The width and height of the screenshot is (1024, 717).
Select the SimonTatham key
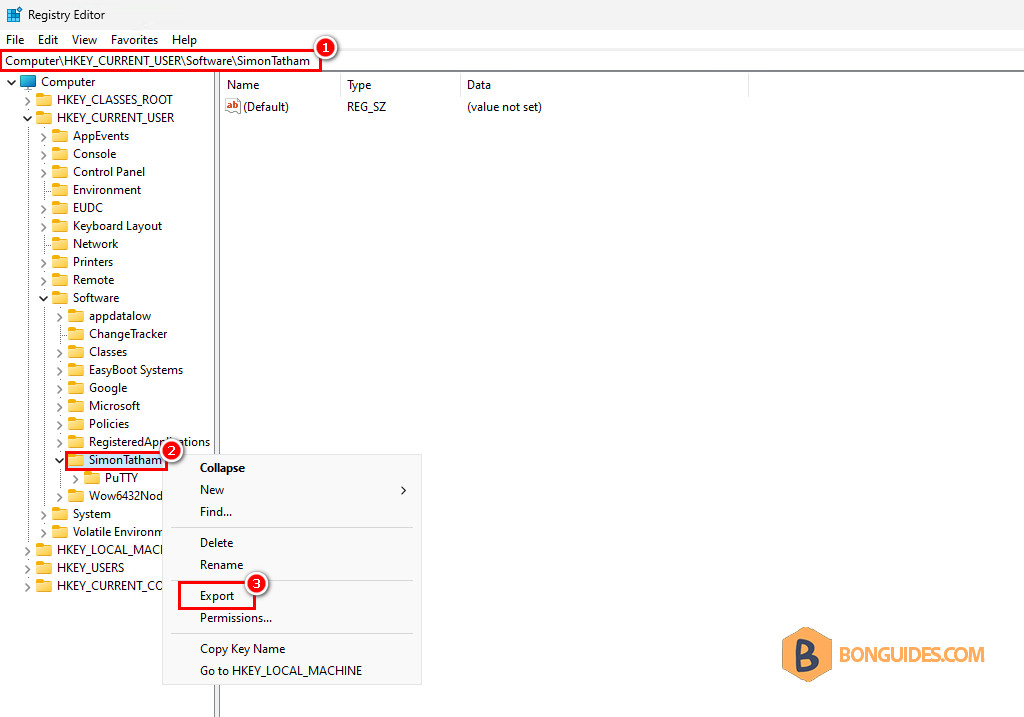(x=125, y=460)
